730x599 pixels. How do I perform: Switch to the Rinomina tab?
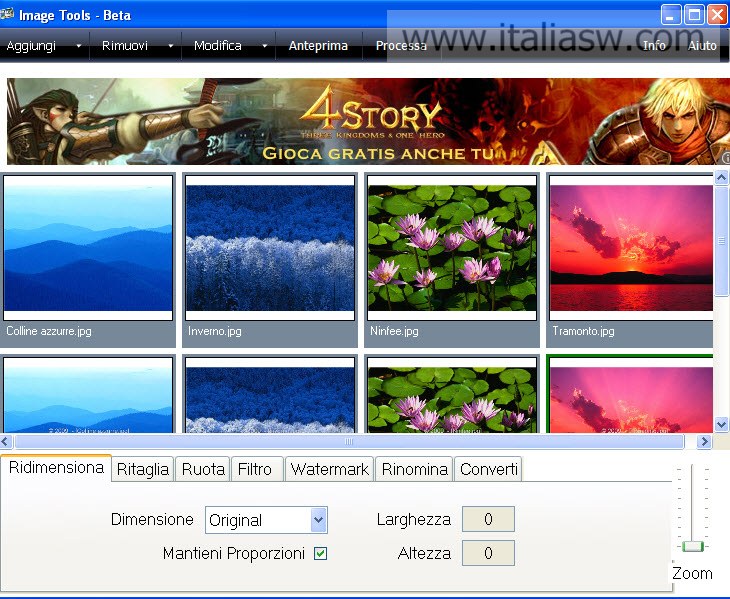[414, 469]
